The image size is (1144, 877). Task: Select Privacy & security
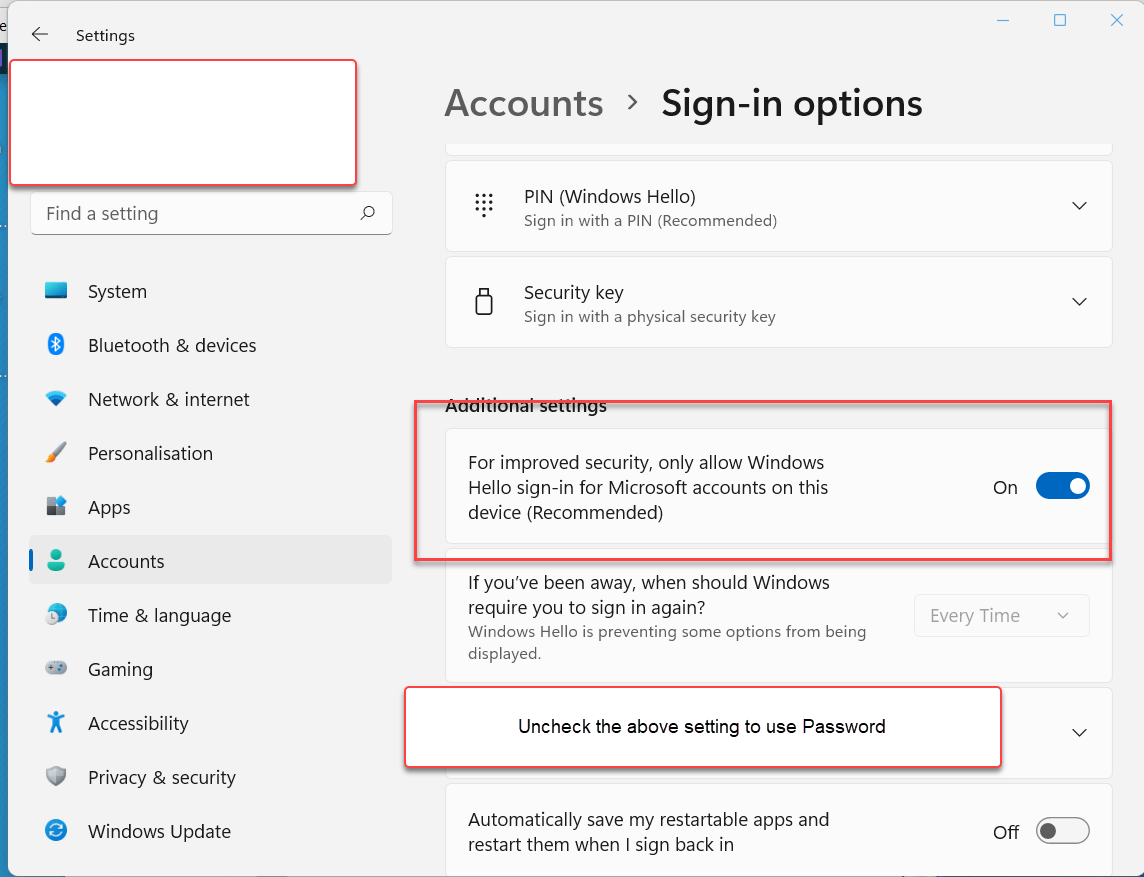56,777
